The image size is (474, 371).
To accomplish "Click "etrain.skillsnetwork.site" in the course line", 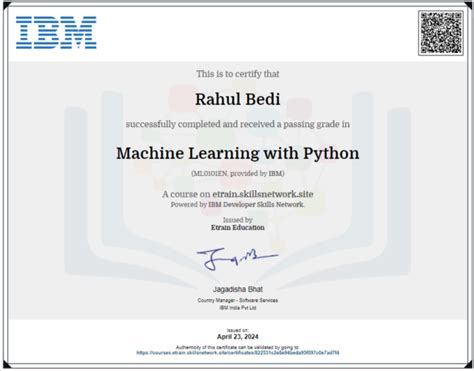I will [263, 194].
